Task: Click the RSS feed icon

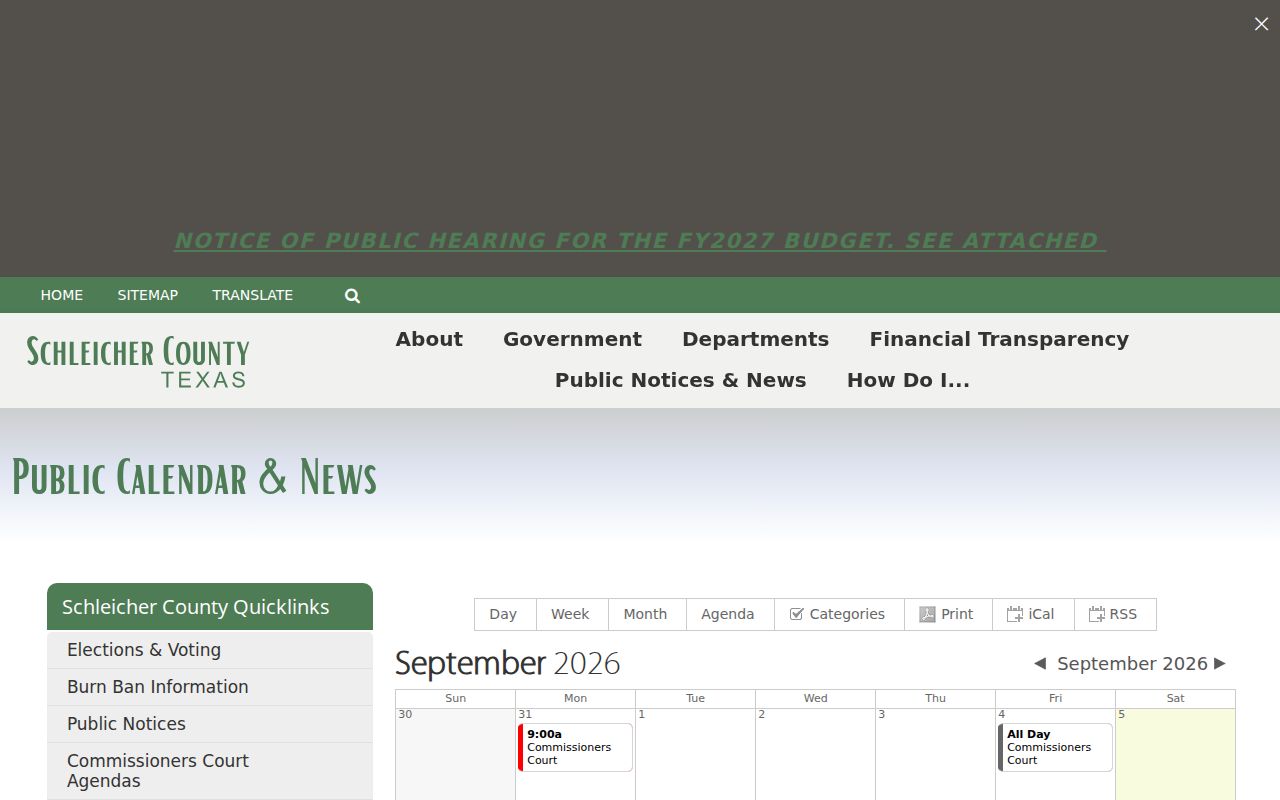Action: click(x=1097, y=614)
